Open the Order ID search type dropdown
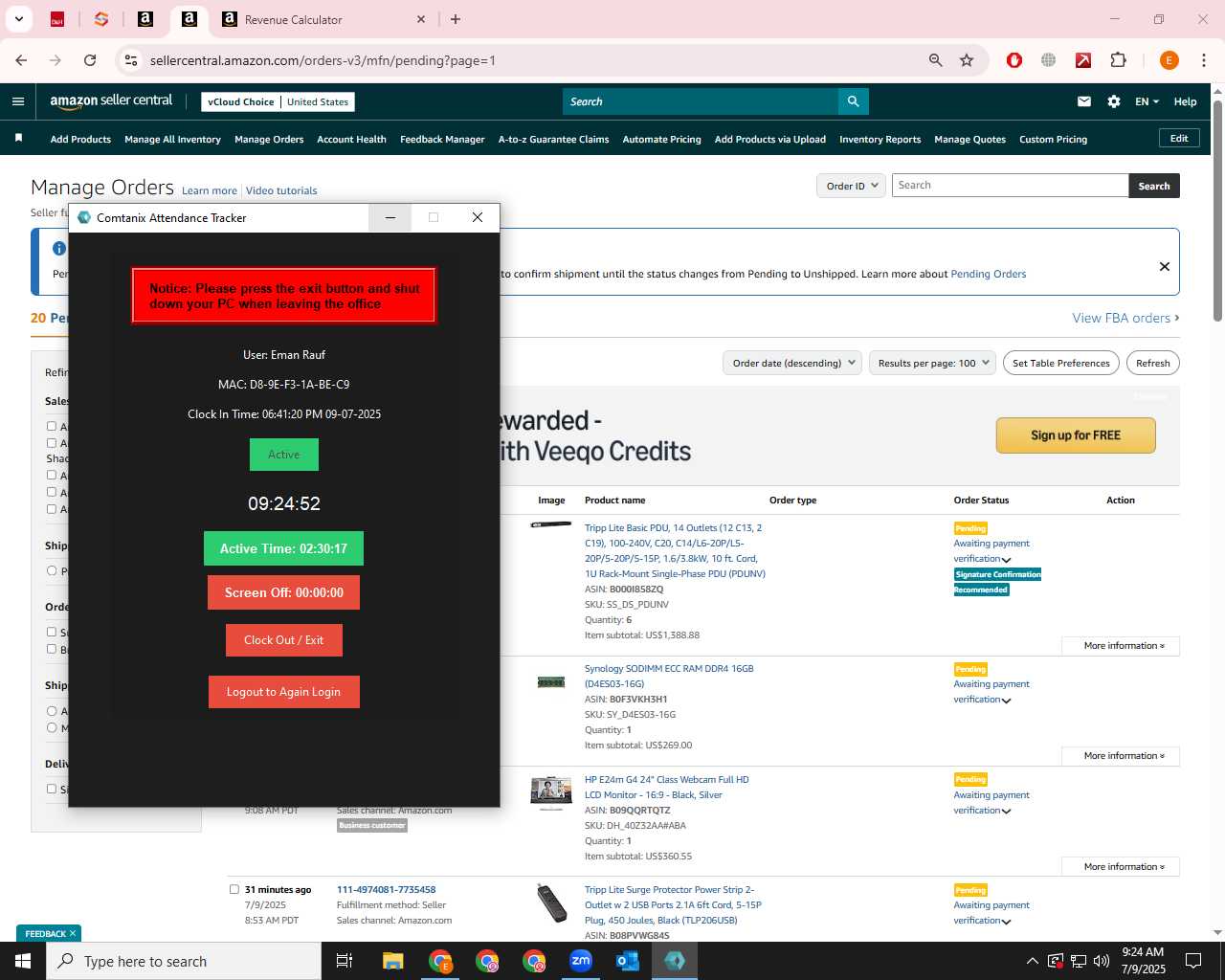This screenshot has height=980, width=1225. [x=851, y=186]
